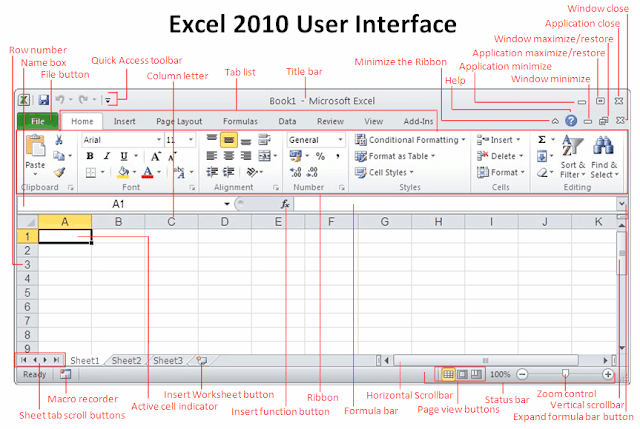Click the Zoom slider handle
The height and width of the screenshot is (429, 640).
pyautogui.click(x=565, y=373)
